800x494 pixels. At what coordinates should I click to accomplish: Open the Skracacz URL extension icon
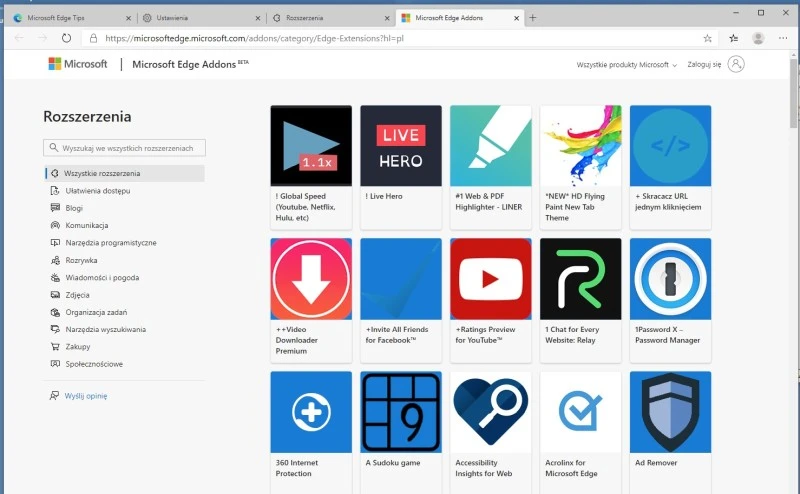tap(670, 145)
